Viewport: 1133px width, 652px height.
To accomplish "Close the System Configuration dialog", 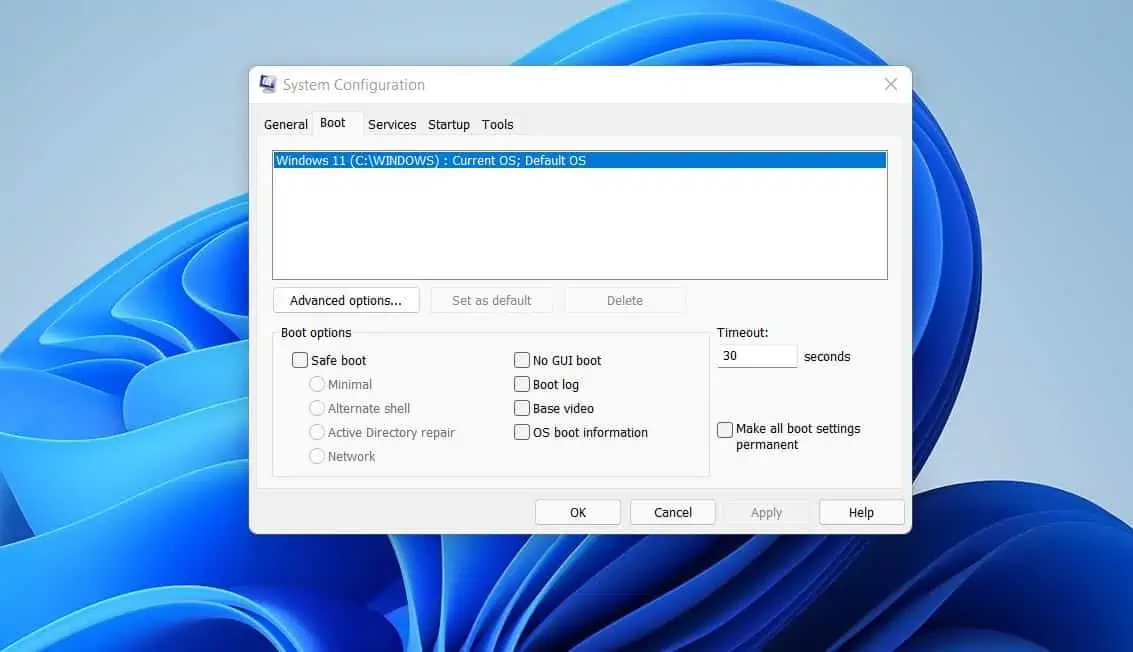I will pos(891,85).
